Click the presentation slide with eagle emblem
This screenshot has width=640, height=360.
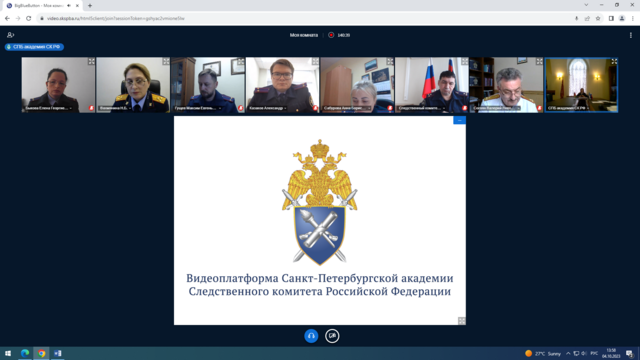coord(320,220)
